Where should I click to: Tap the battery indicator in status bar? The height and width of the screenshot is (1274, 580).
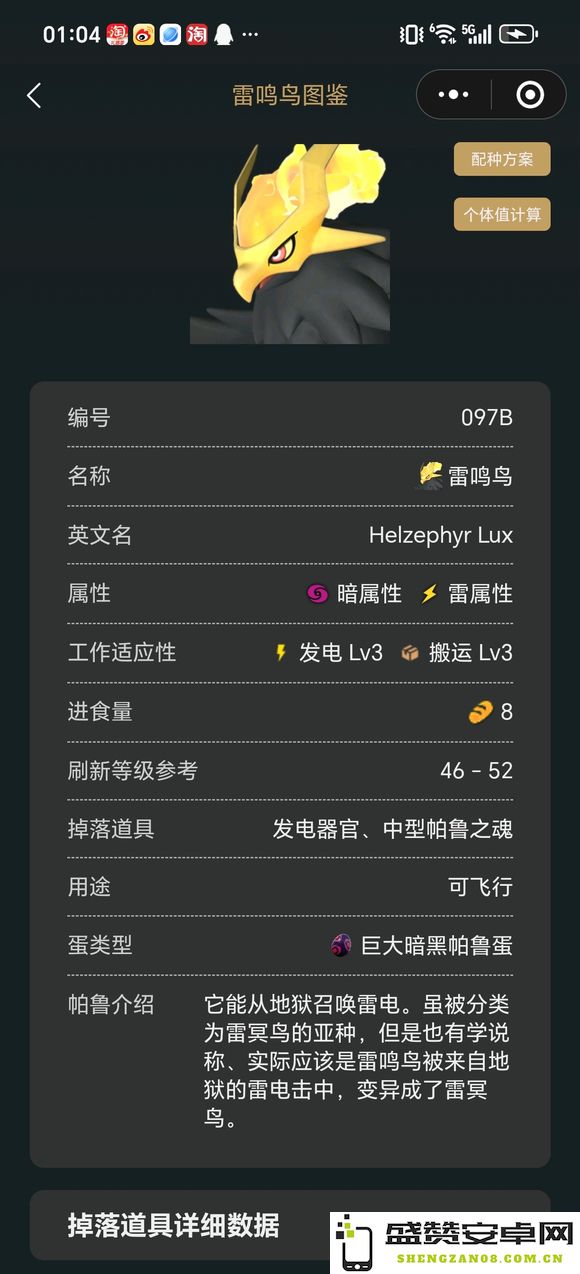(x=518, y=34)
